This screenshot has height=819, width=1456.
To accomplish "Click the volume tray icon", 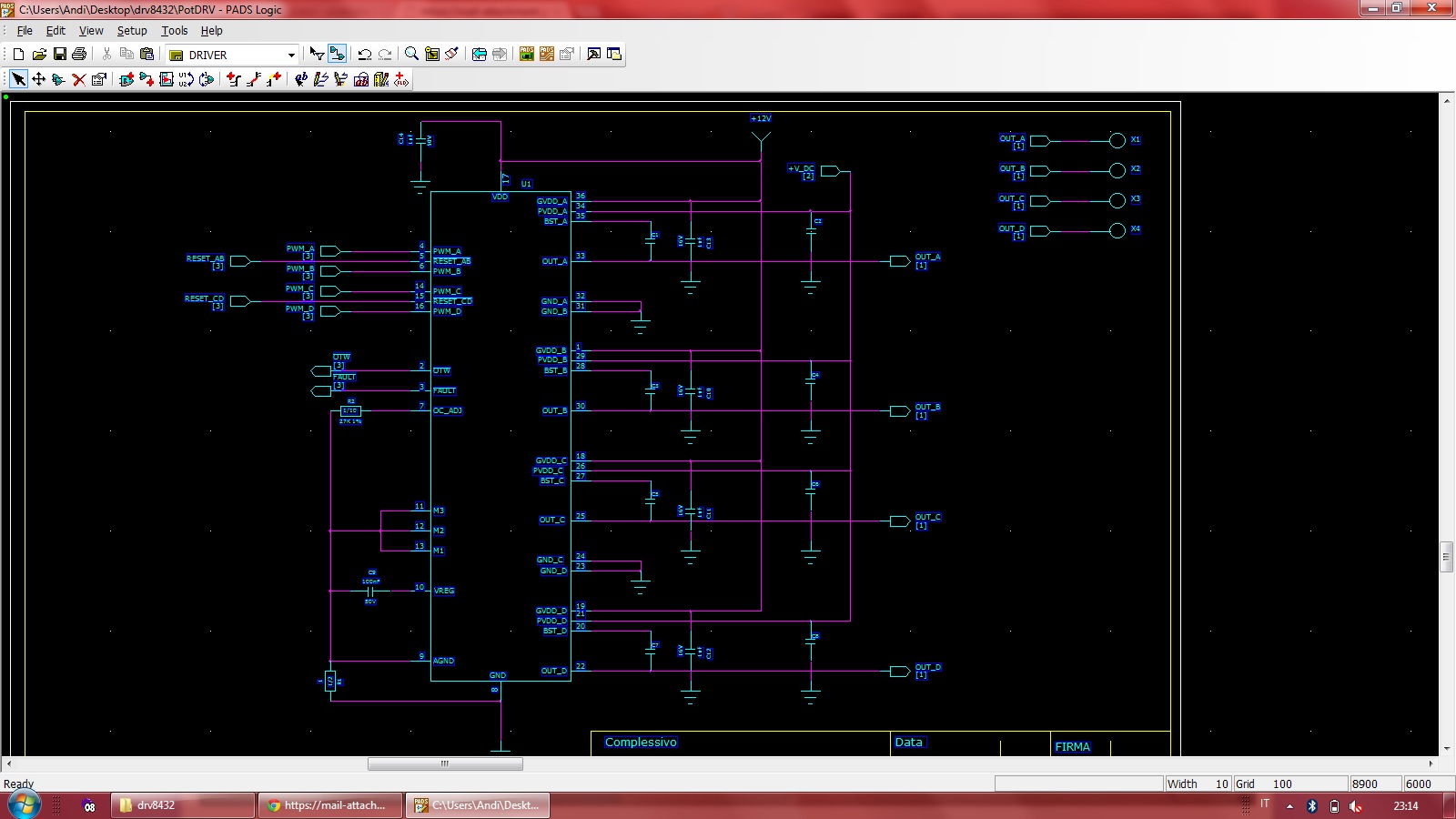I will pyautogui.click(x=1356, y=806).
